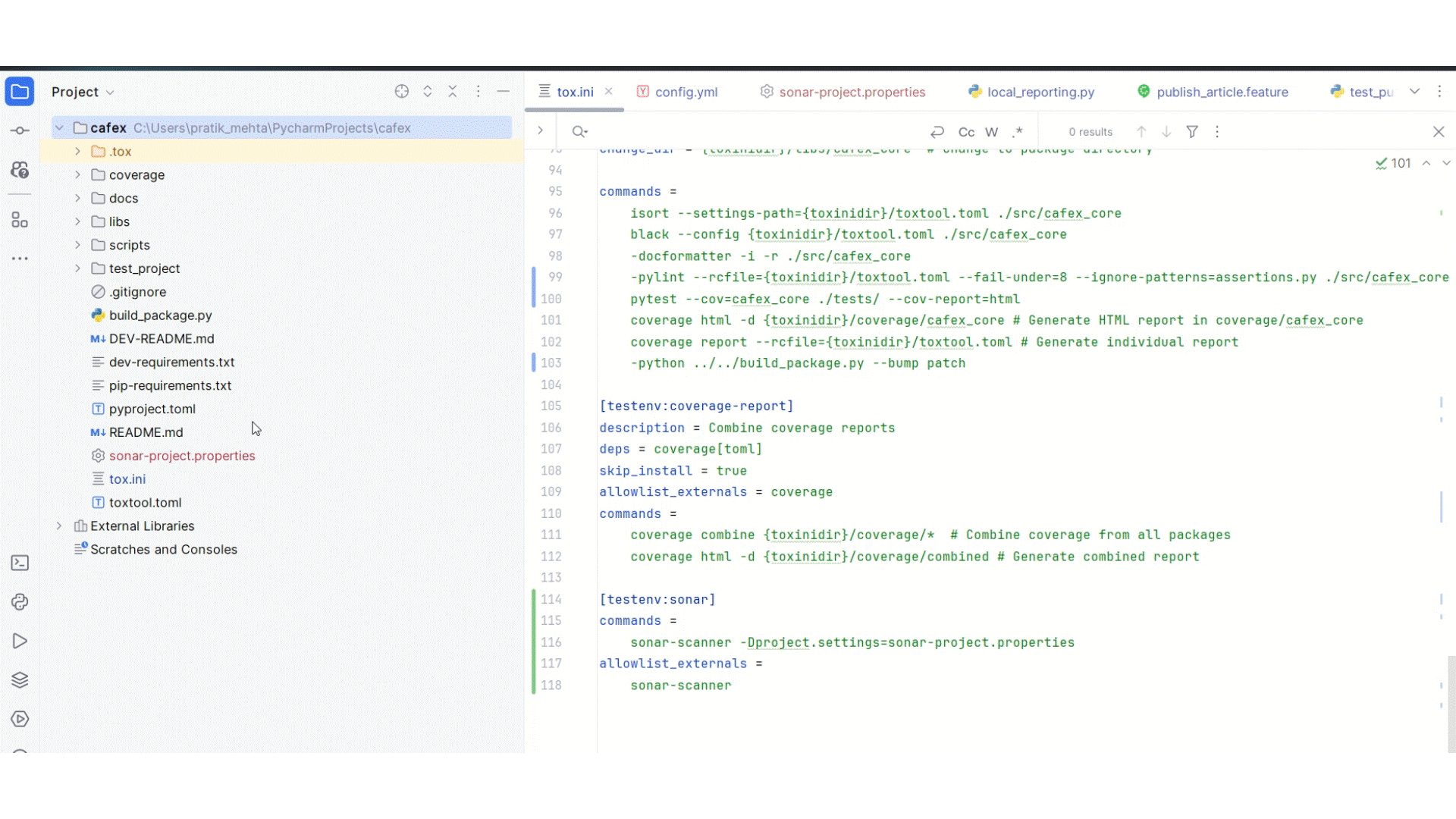Click Select Opened File crosshair icon
Screen dimensions: 1456x819
(x=402, y=92)
